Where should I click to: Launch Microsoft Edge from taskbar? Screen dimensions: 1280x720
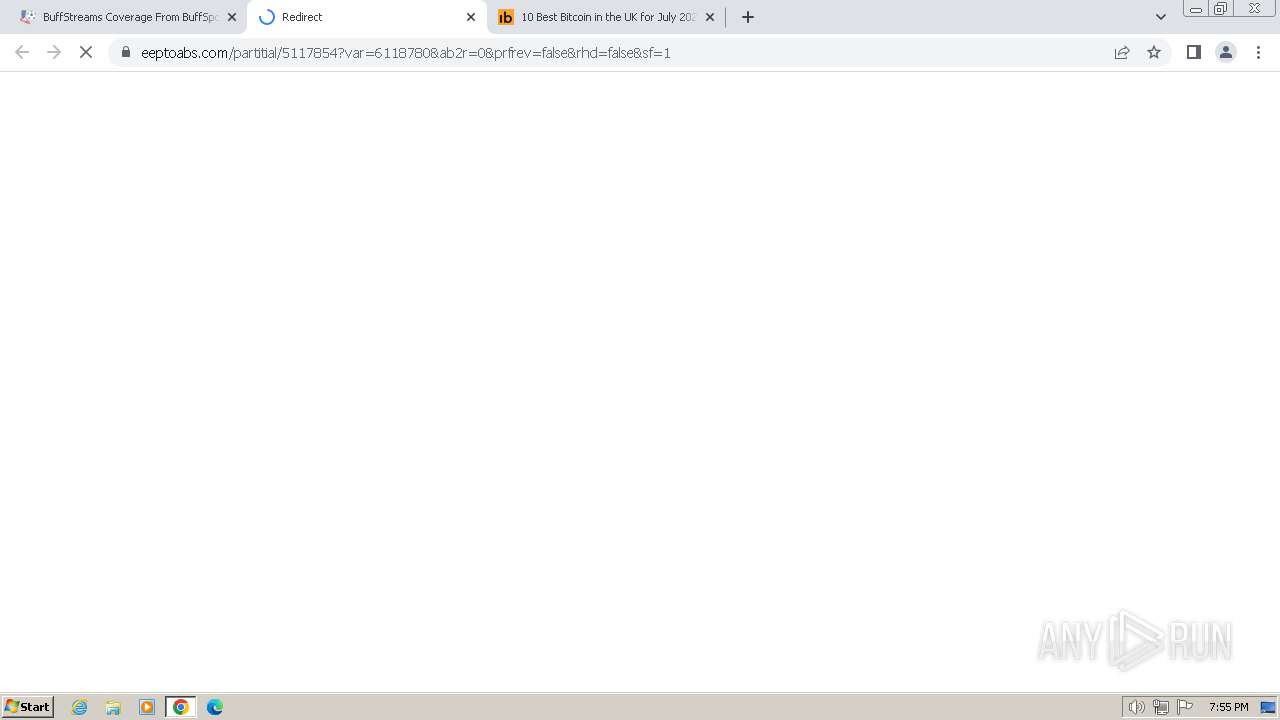215,707
